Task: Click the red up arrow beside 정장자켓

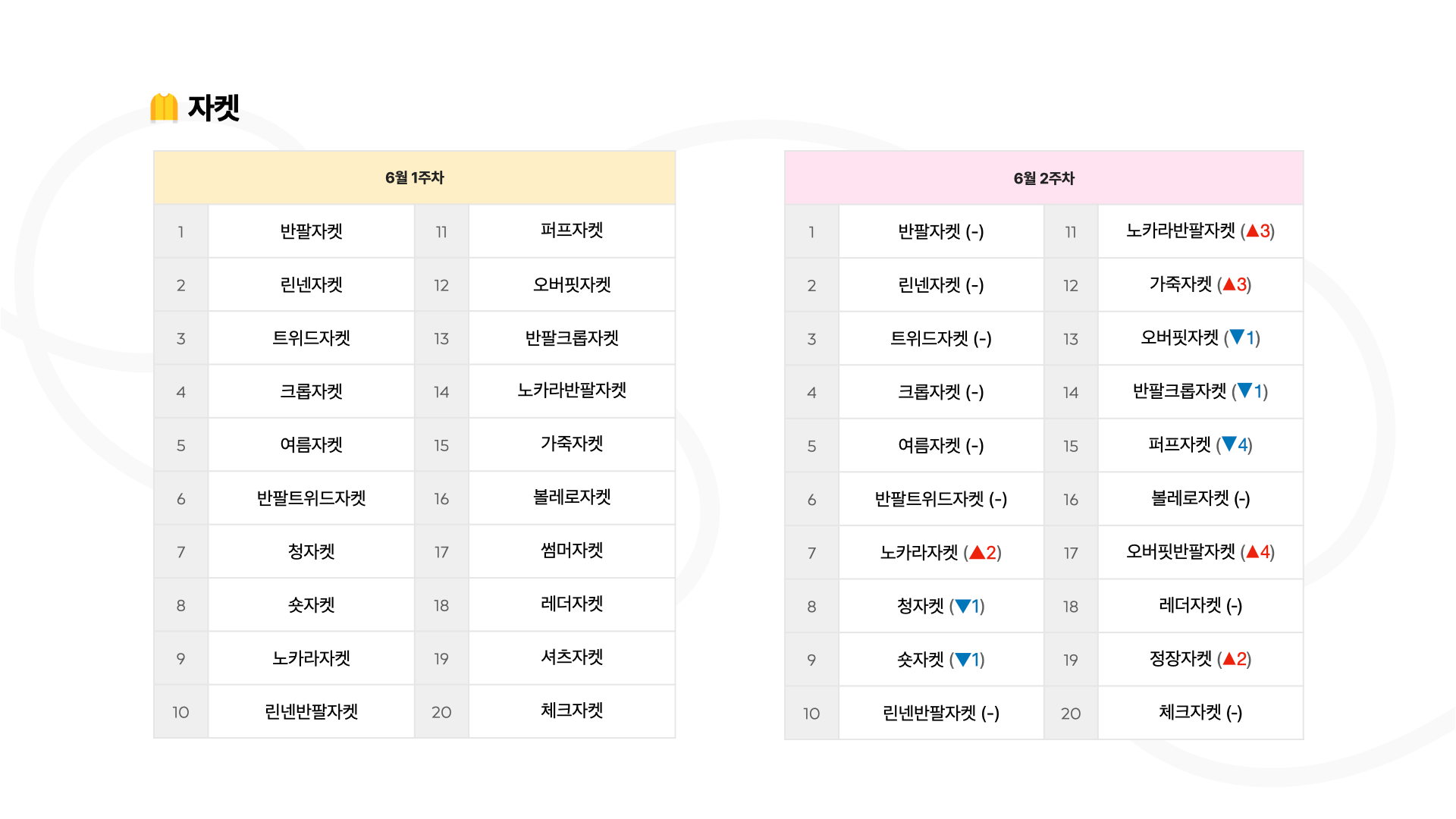Action: click(x=1228, y=658)
